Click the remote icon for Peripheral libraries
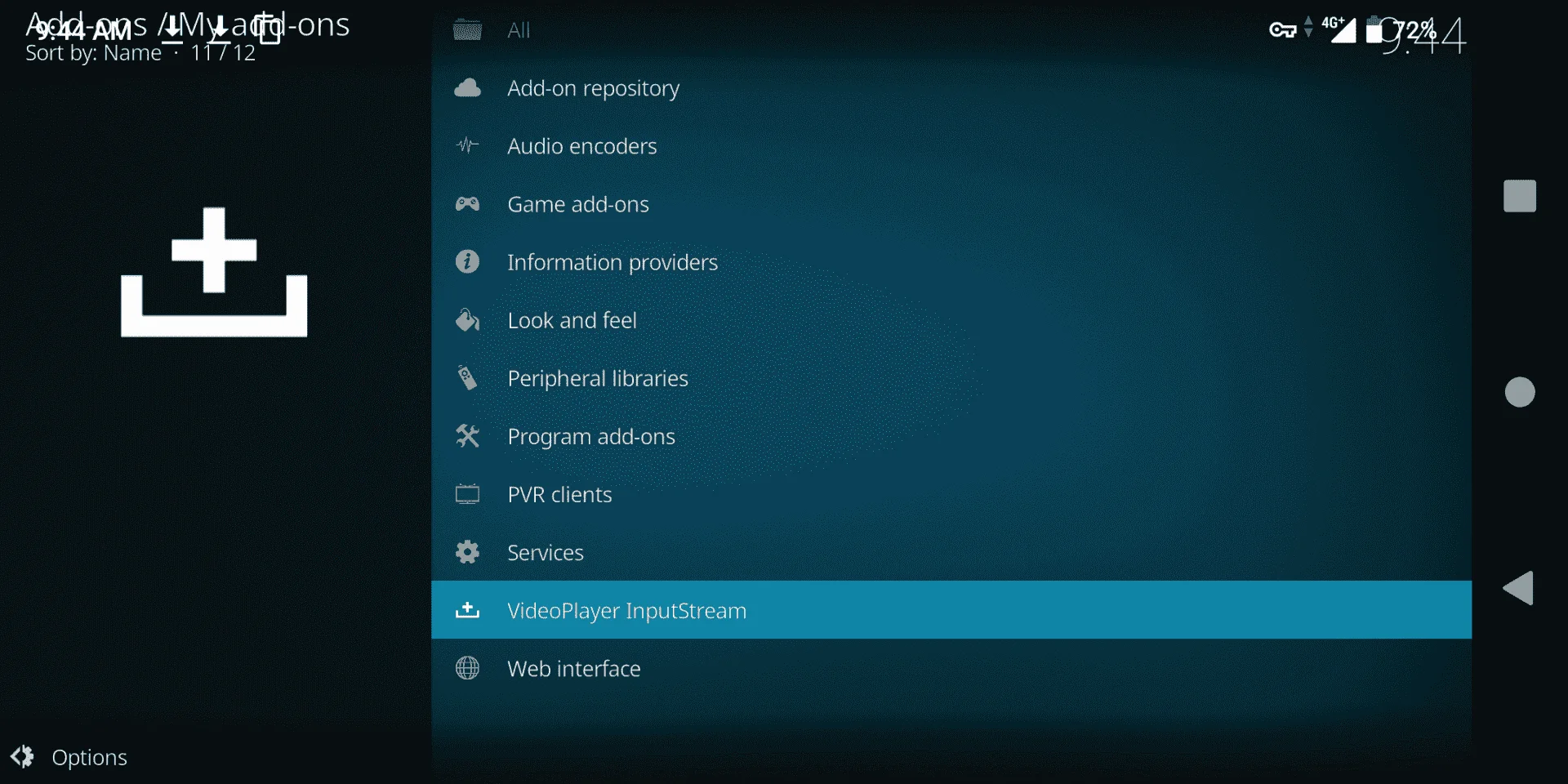Screen dimensions: 1568x784 (x=467, y=378)
